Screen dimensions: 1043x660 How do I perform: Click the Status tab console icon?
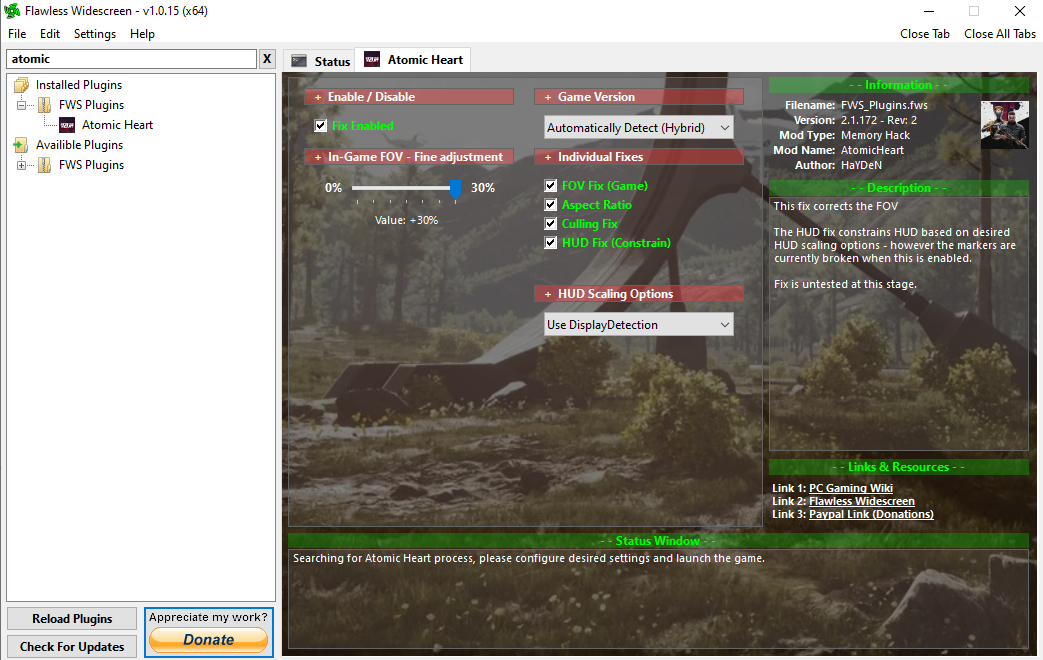coord(298,61)
